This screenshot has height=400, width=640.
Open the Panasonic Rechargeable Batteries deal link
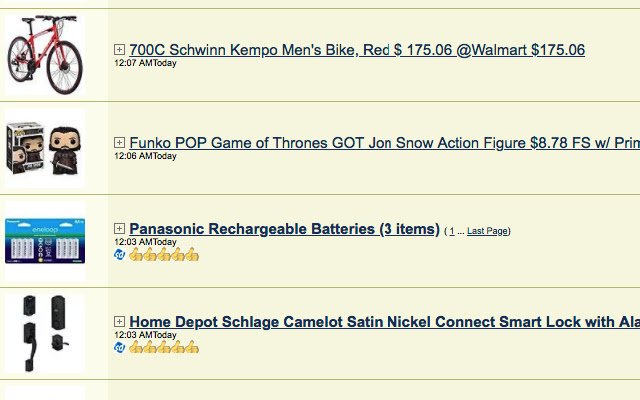(x=284, y=229)
